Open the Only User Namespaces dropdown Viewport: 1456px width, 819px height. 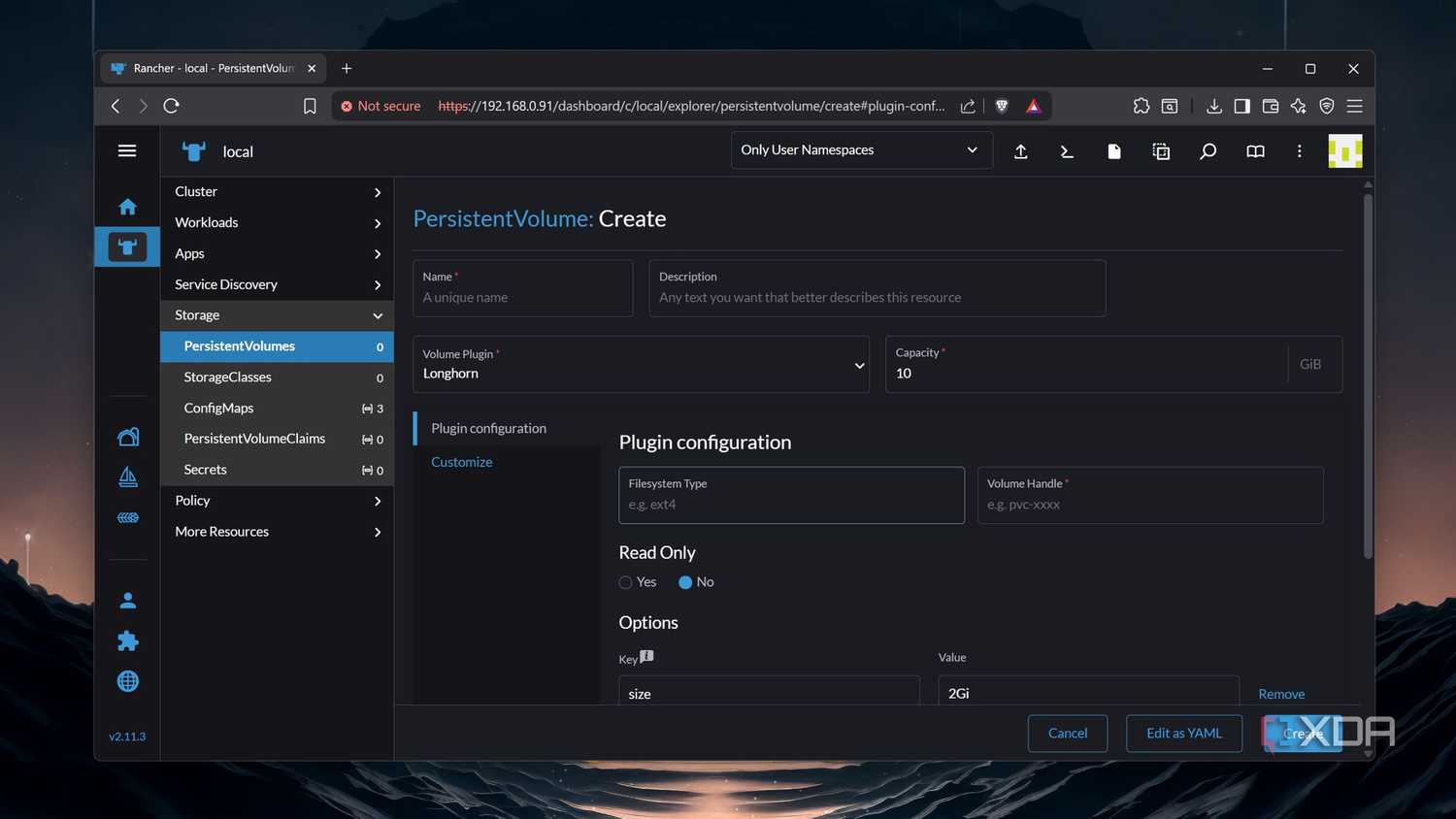(861, 149)
